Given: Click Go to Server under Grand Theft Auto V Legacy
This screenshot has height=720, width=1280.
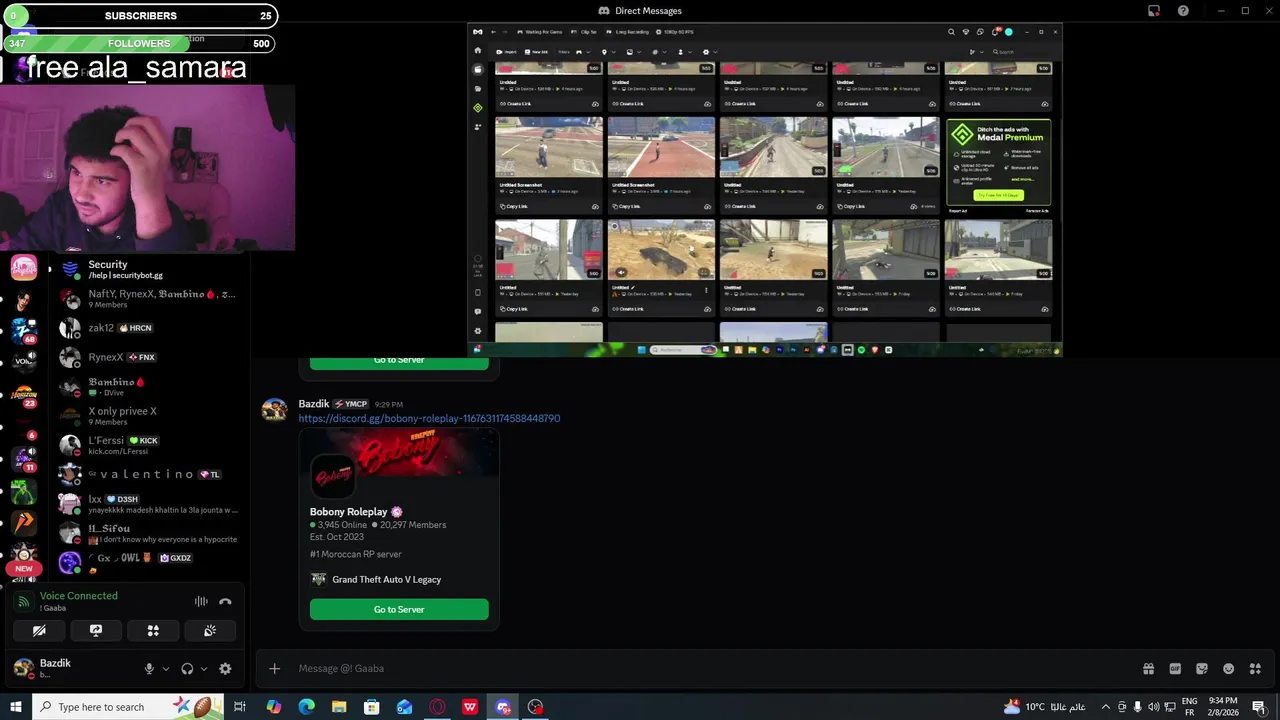Looking at the screenshot, I should pos(399,610).
